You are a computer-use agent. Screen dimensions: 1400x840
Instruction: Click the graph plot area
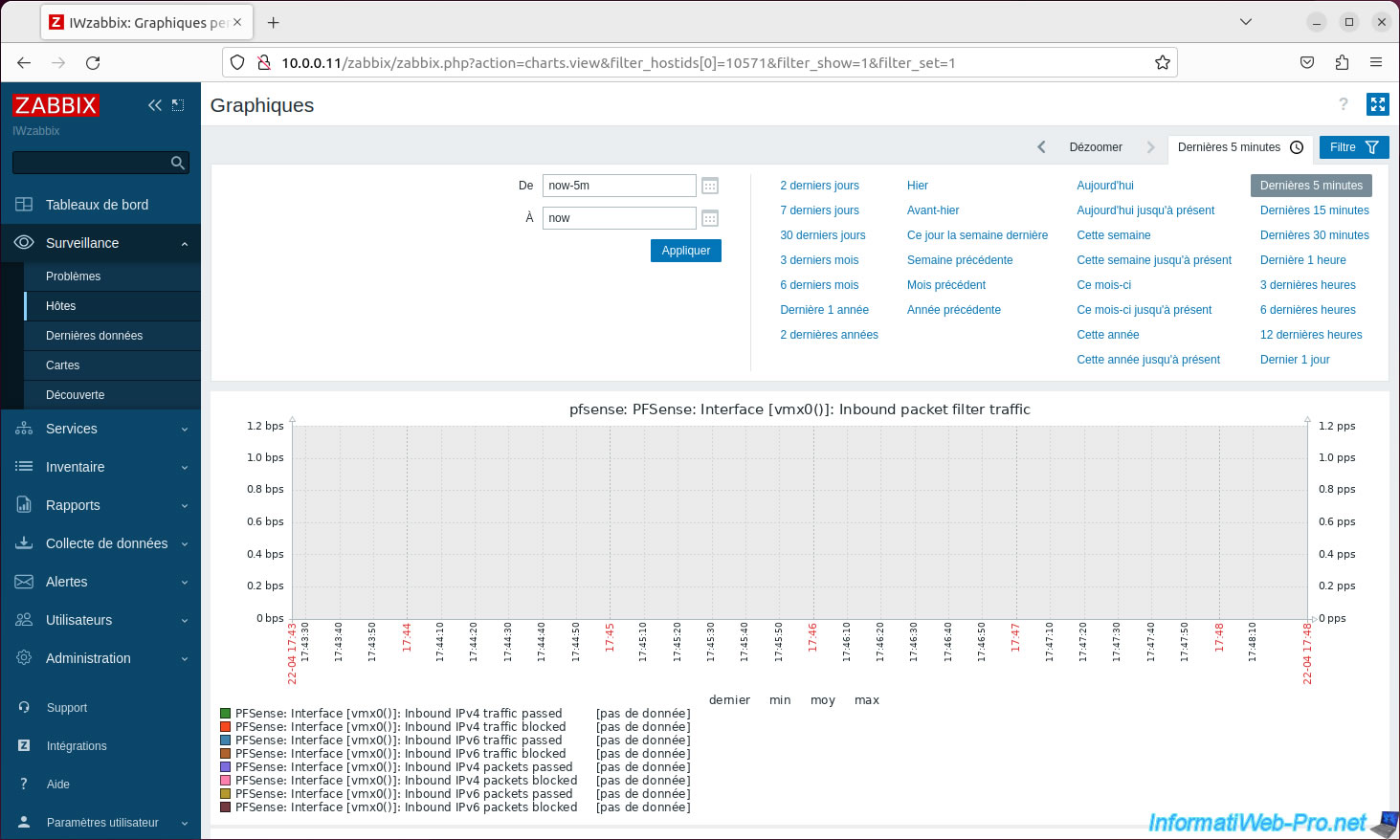tap(799, 521)
